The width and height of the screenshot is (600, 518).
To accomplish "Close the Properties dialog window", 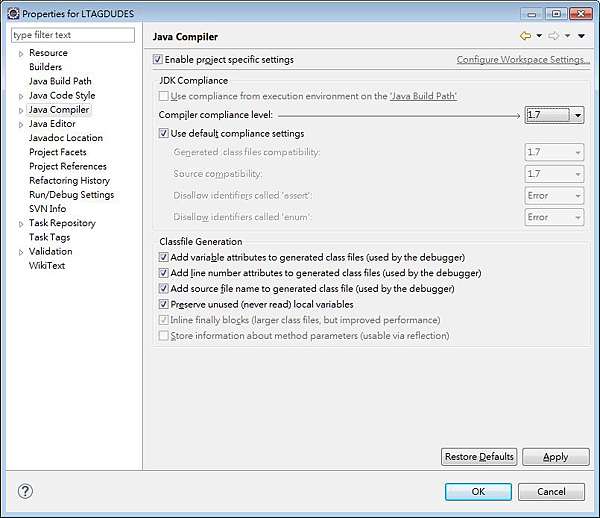I will (580, 14).
